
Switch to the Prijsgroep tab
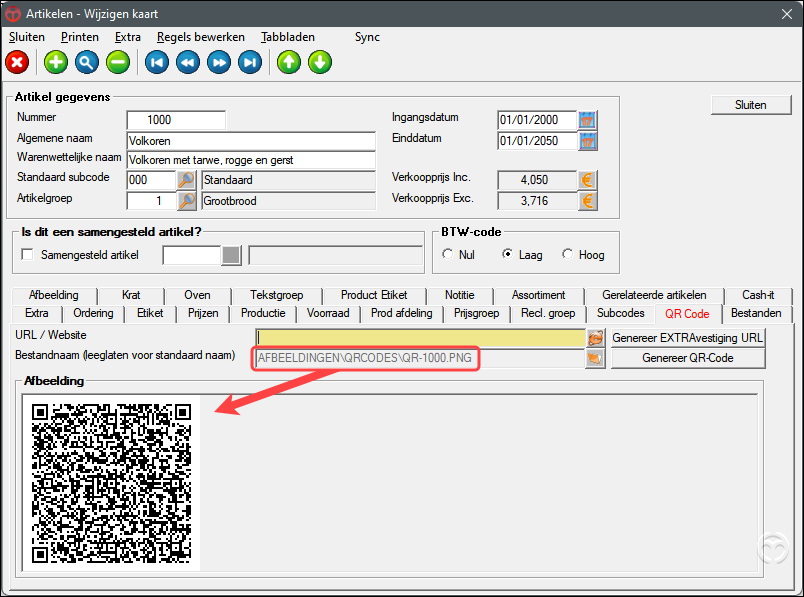(476, 313)
